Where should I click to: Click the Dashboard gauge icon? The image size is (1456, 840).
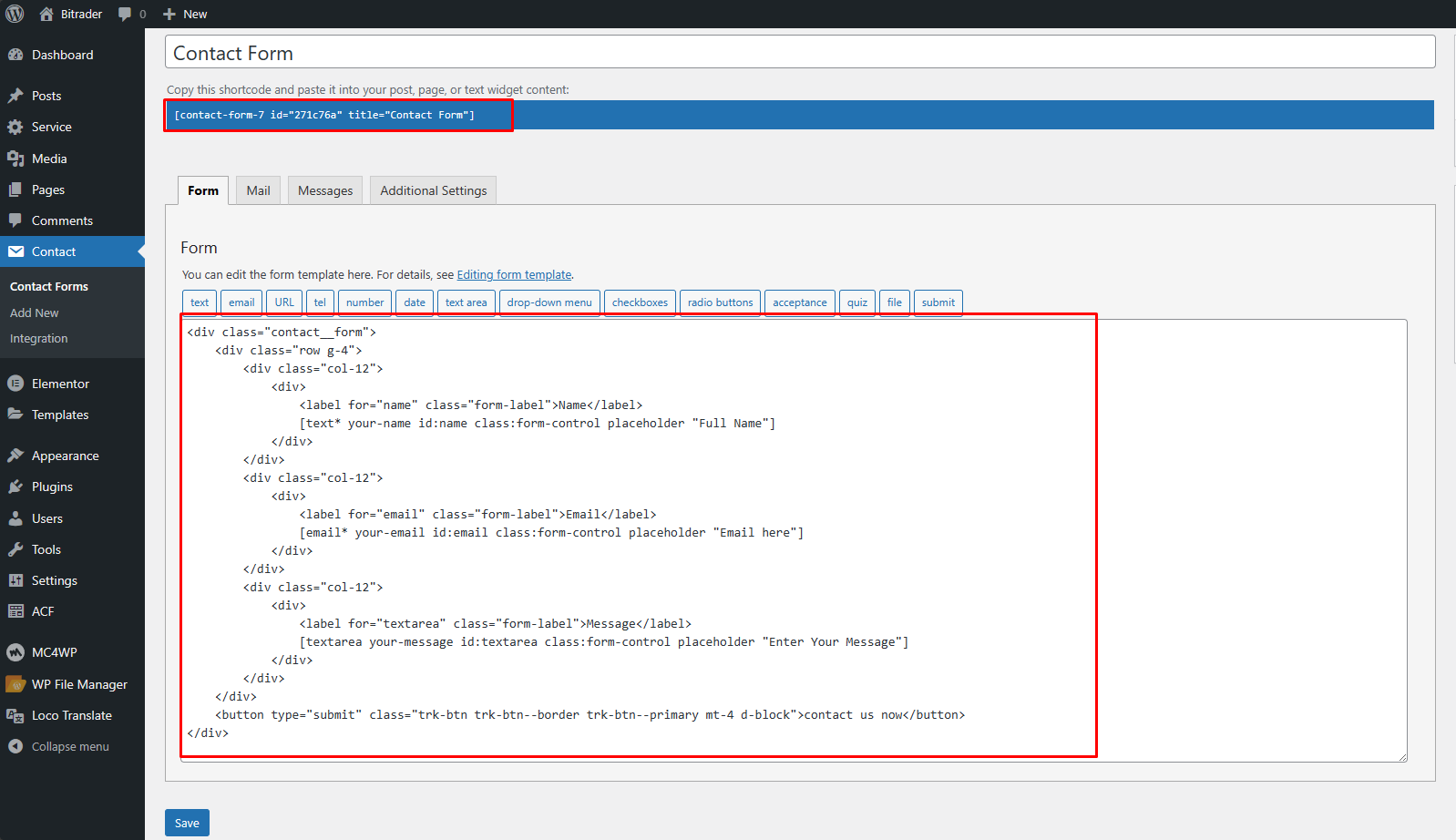15,55
